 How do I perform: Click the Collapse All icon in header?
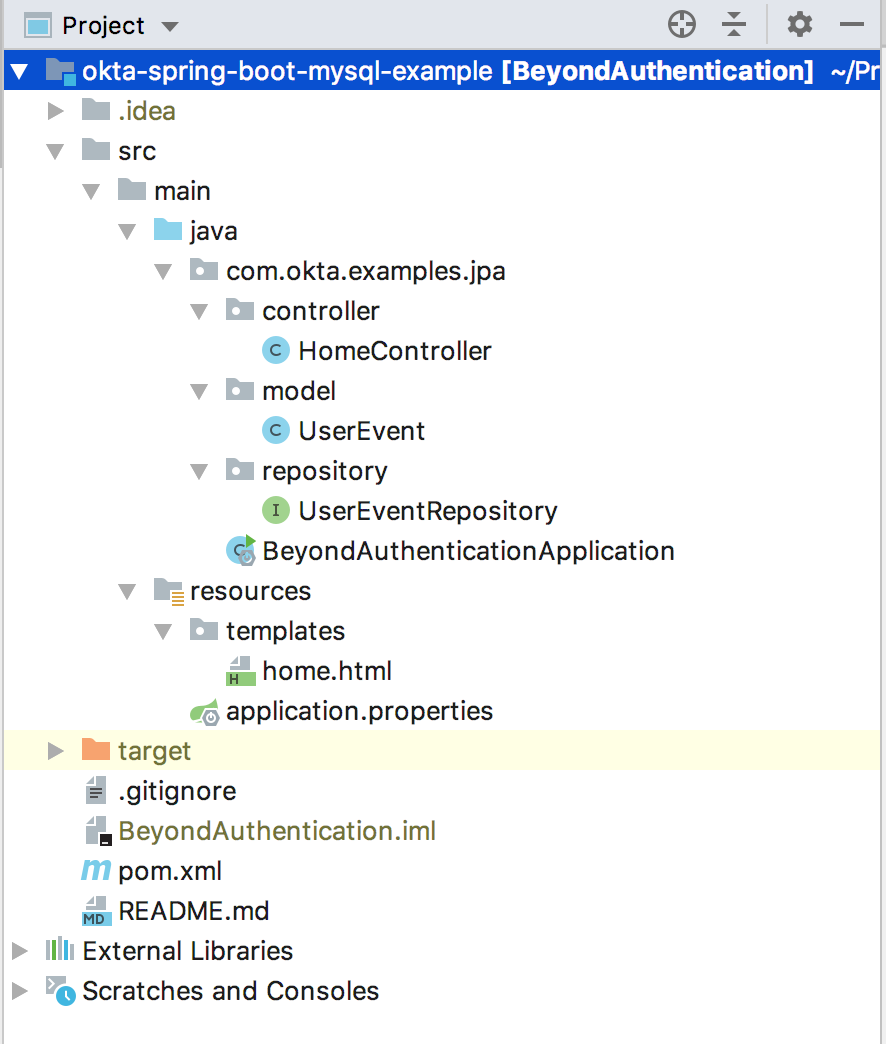tap(735, 25)
